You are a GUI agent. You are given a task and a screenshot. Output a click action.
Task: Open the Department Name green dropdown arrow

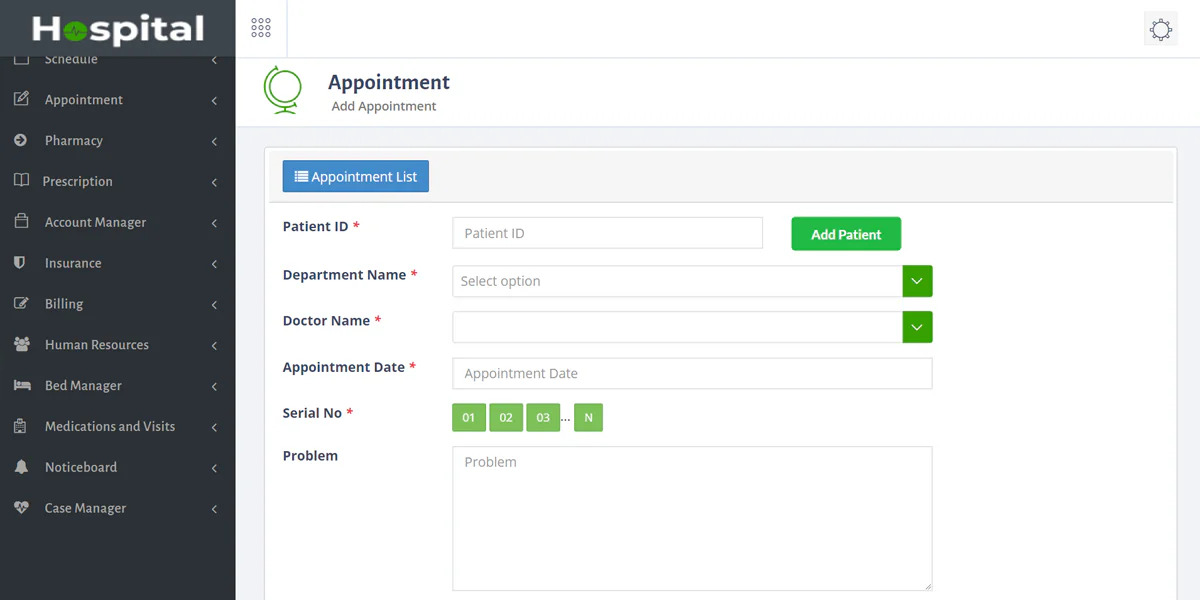917,281
